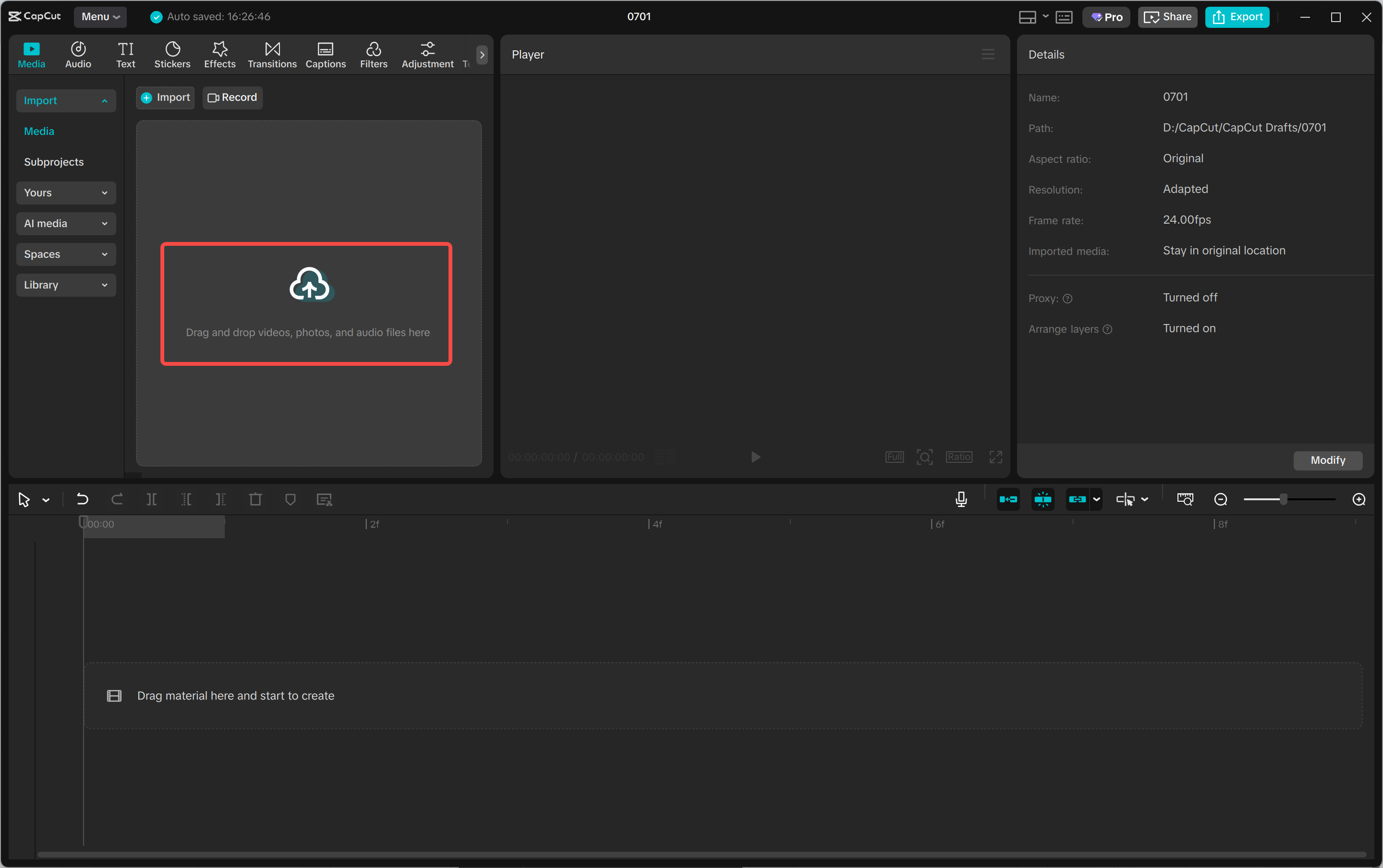Click the Export button

click(x=1236, y=17)
